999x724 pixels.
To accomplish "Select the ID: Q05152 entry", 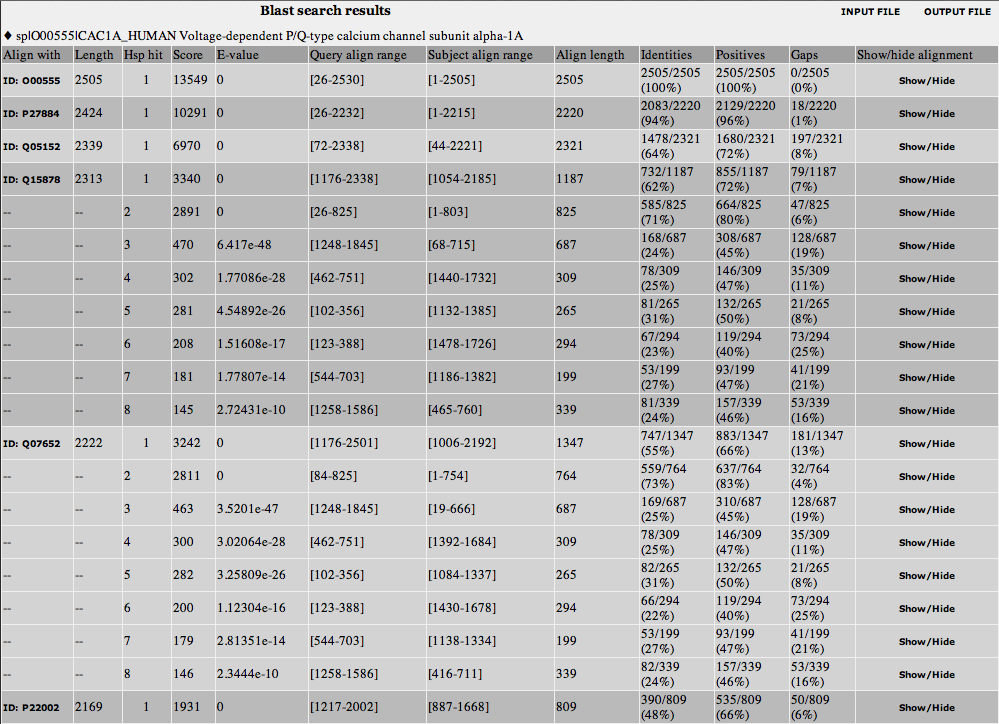I will point(32,147).
